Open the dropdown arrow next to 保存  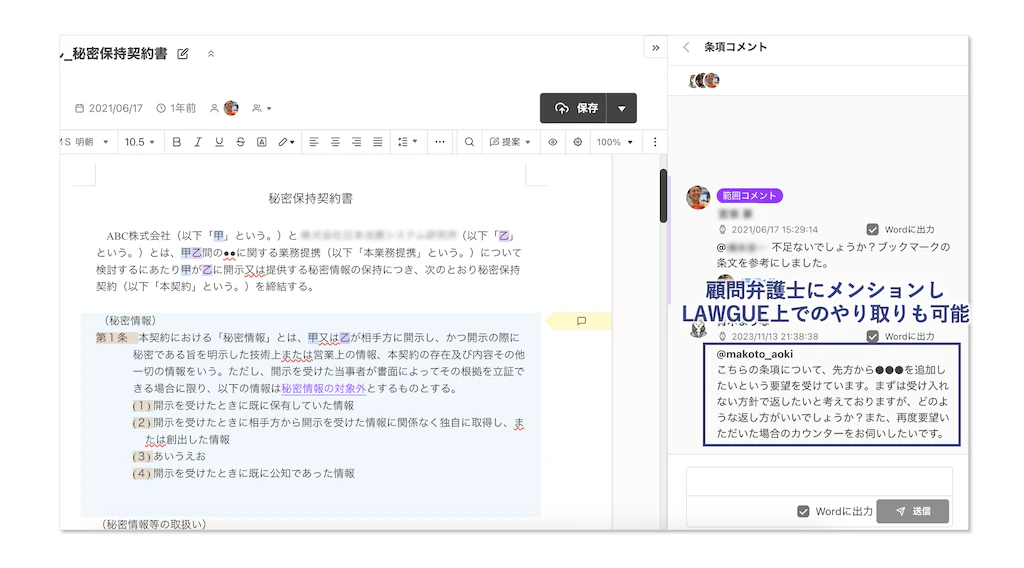tap(622, 108)
